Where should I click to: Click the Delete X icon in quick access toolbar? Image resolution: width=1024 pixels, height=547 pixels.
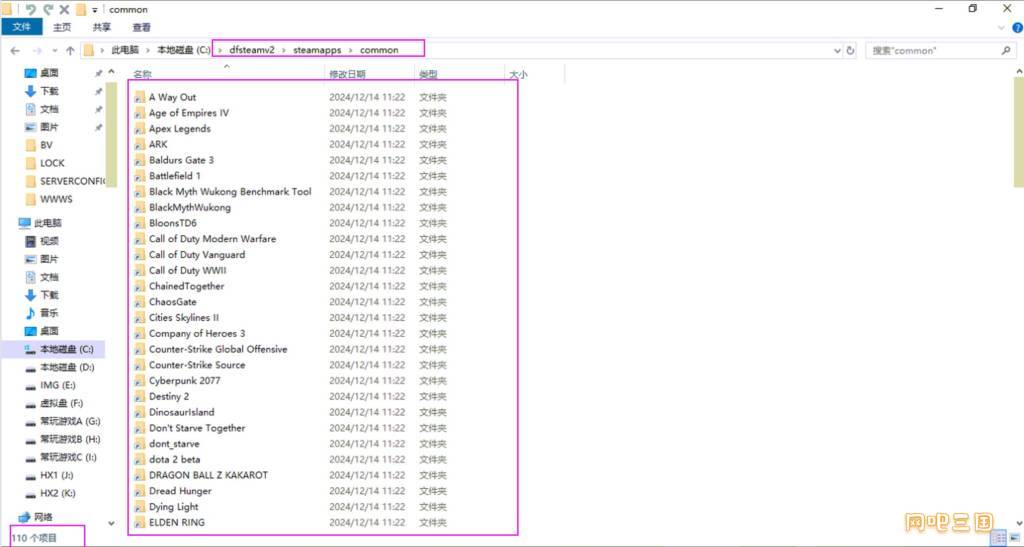(x=64, y=9)
